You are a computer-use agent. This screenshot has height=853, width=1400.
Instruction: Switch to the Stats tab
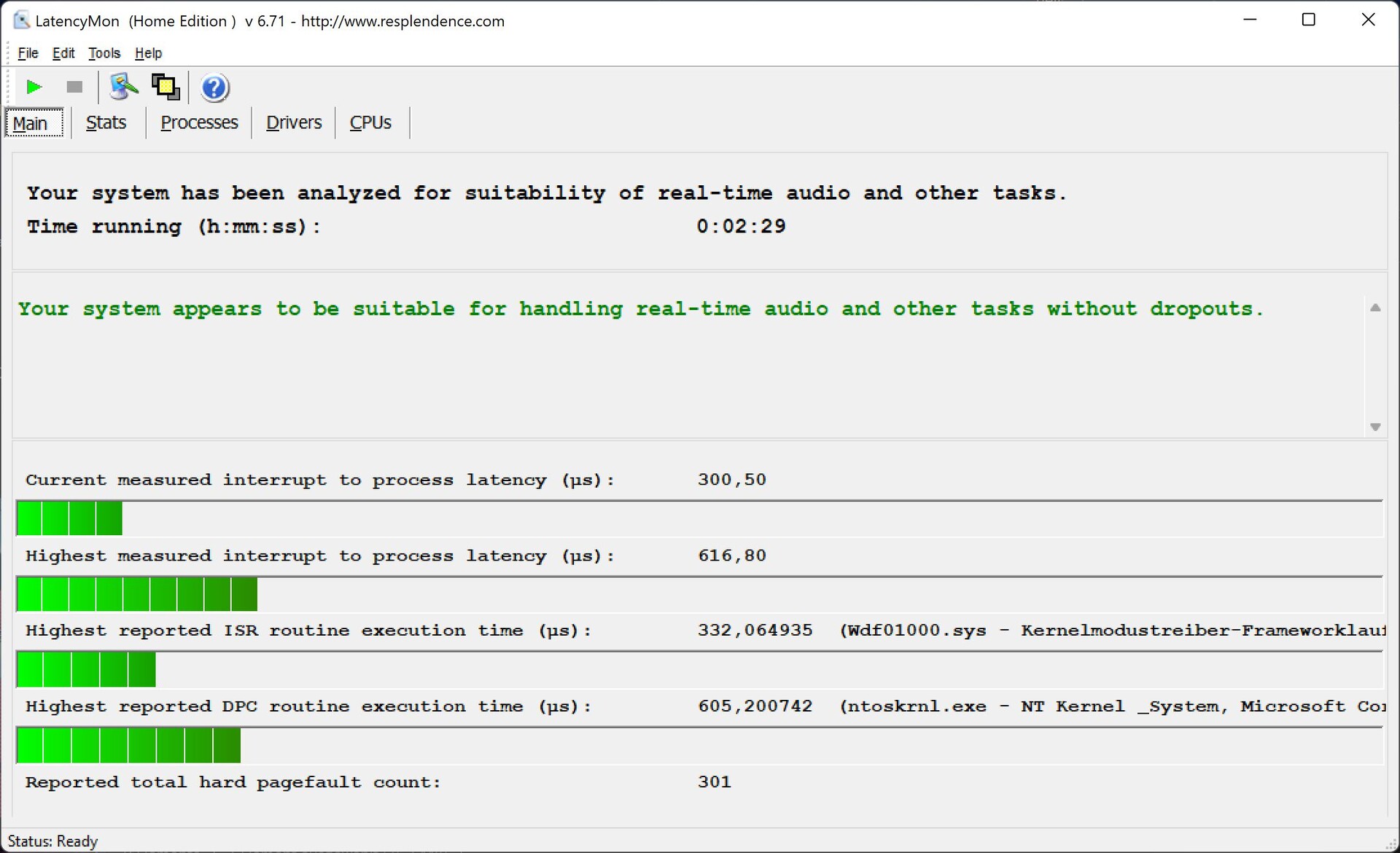(x=106, y=122)
